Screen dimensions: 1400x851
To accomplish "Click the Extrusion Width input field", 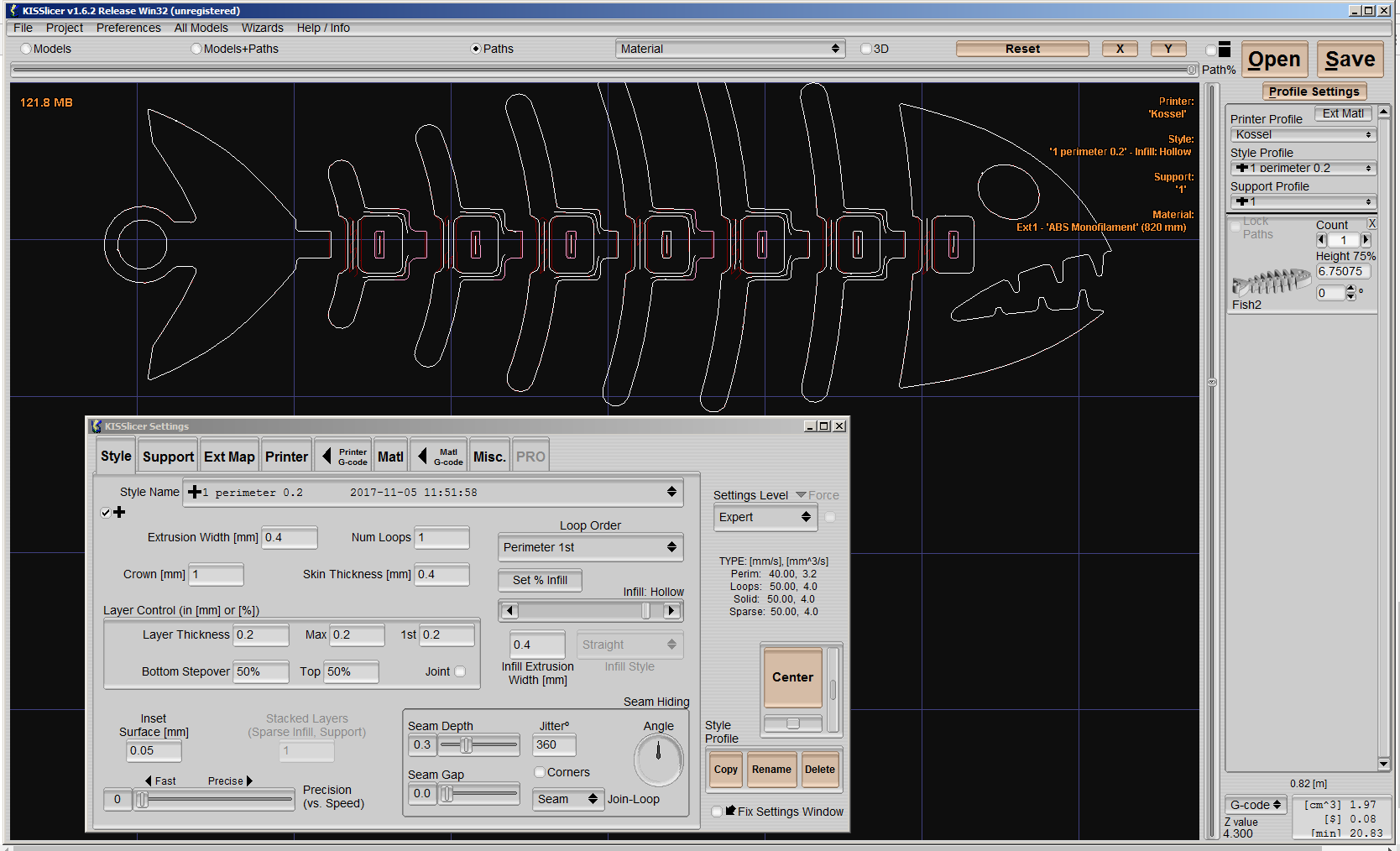I will coord(290,537).
